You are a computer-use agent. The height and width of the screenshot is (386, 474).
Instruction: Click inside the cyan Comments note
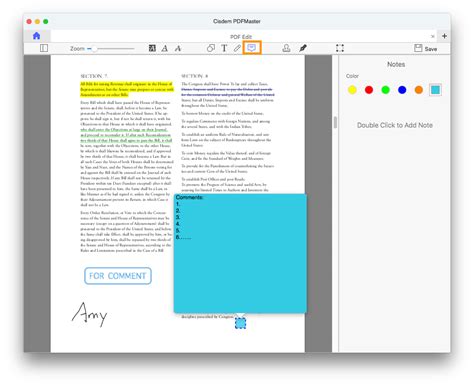(240, 253)
